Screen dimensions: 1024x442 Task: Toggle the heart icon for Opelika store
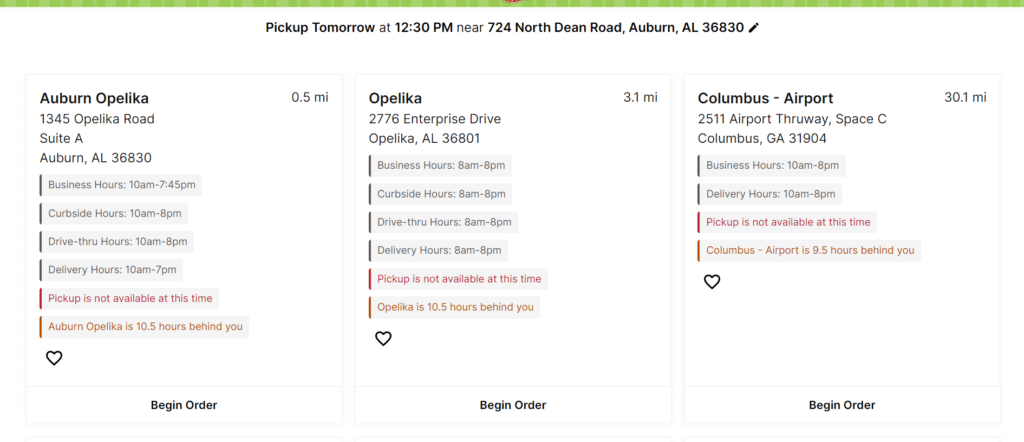tap(383, 339)
